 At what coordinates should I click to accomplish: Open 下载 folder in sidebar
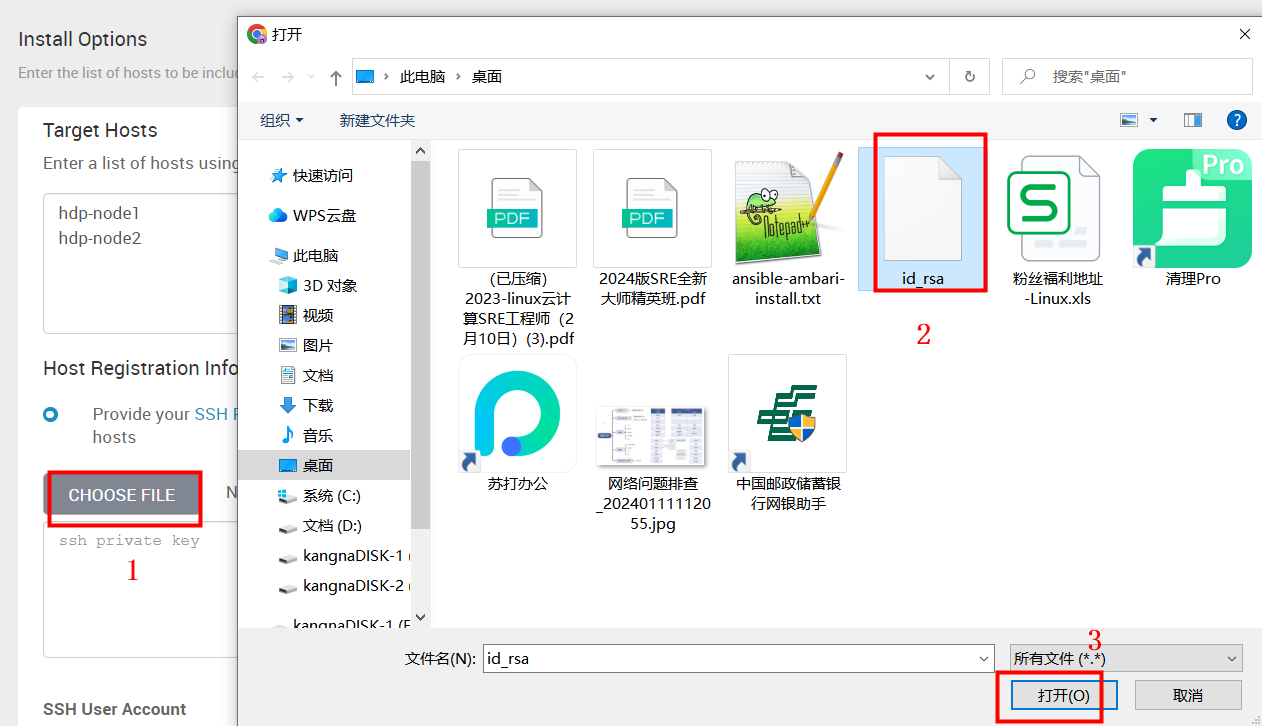[x=306, y=405]
